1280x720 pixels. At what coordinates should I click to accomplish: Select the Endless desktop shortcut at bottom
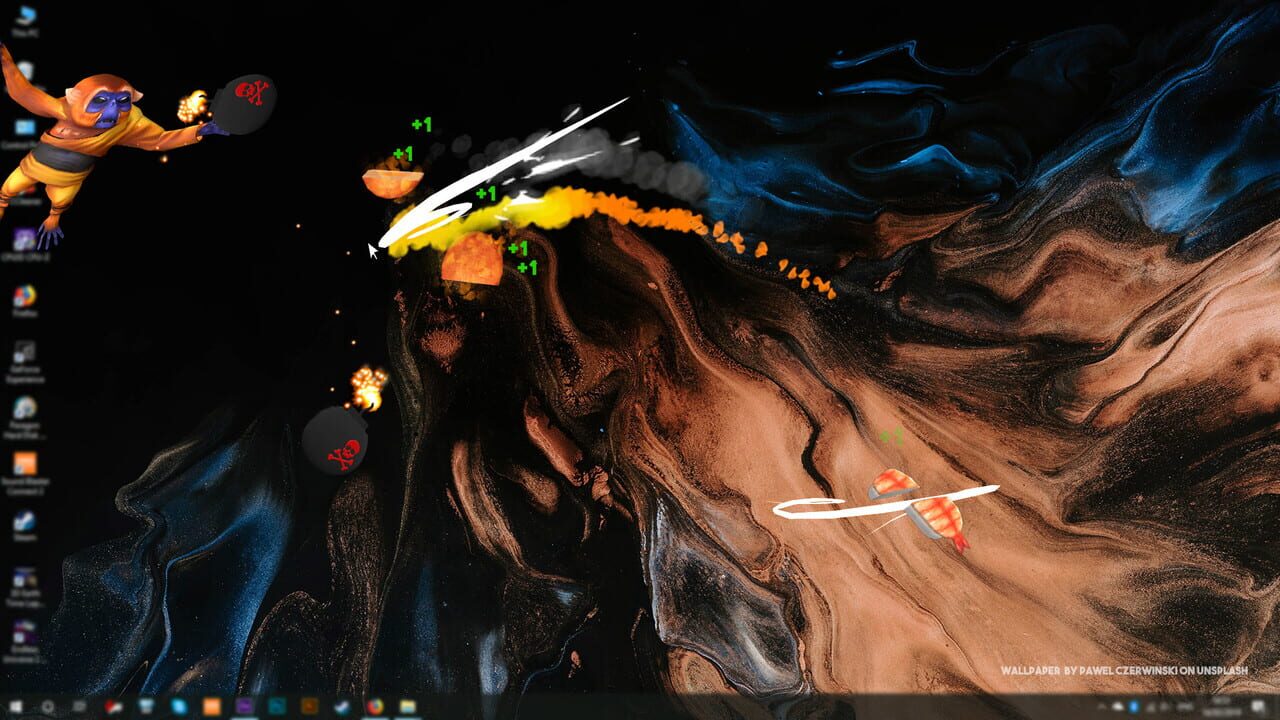[x=25, y=641]
